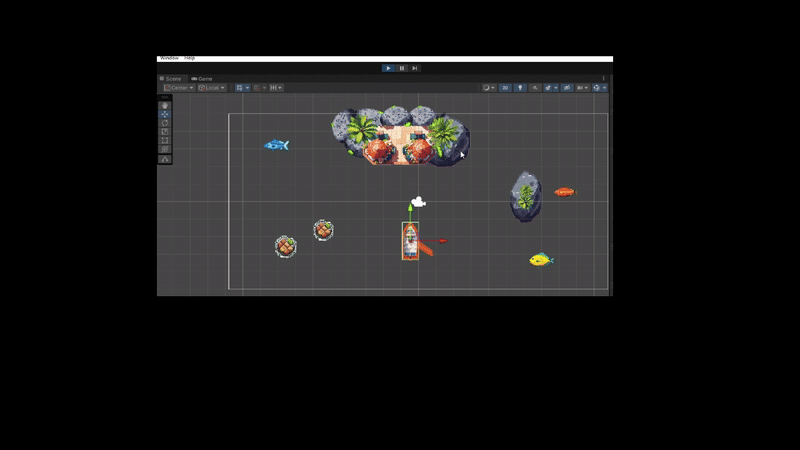Open the Local rotation dropdown
Viewport: 800px width, 450px height.
pyautogui.click(x=212, y=88)
